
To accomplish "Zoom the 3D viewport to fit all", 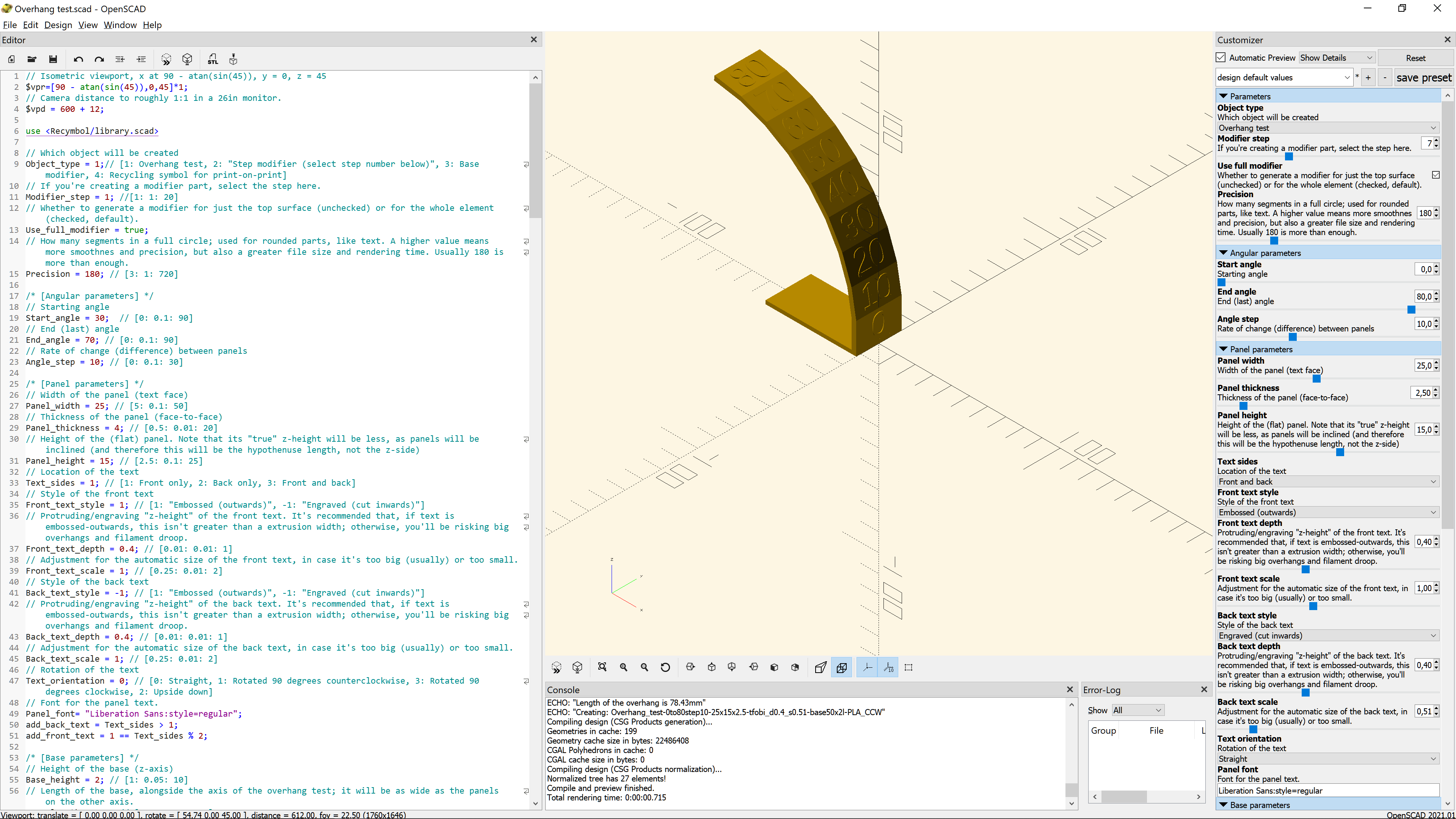I will coord(602,667).
